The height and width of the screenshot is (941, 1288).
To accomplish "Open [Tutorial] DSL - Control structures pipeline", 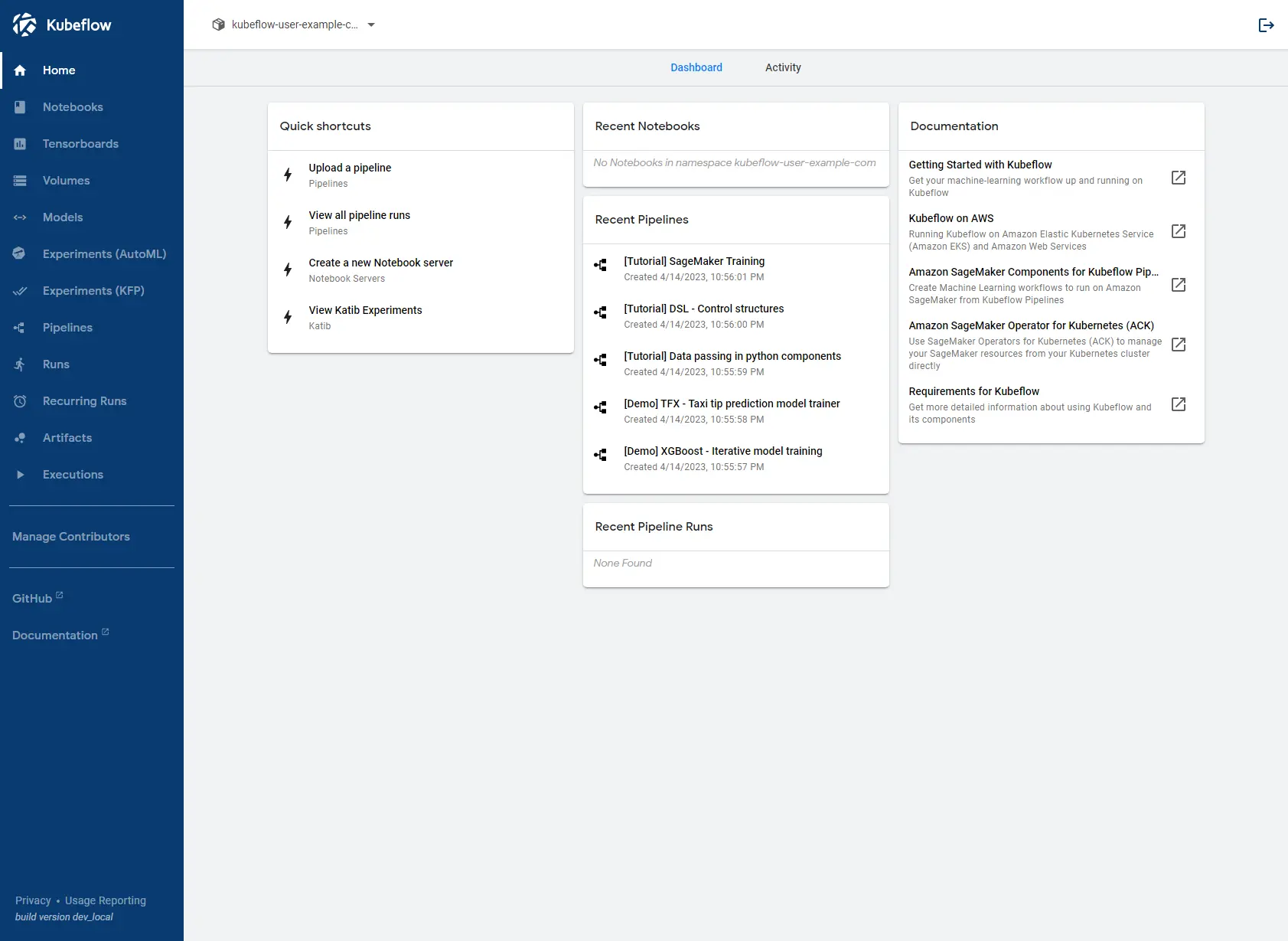I will coord(736,315).
